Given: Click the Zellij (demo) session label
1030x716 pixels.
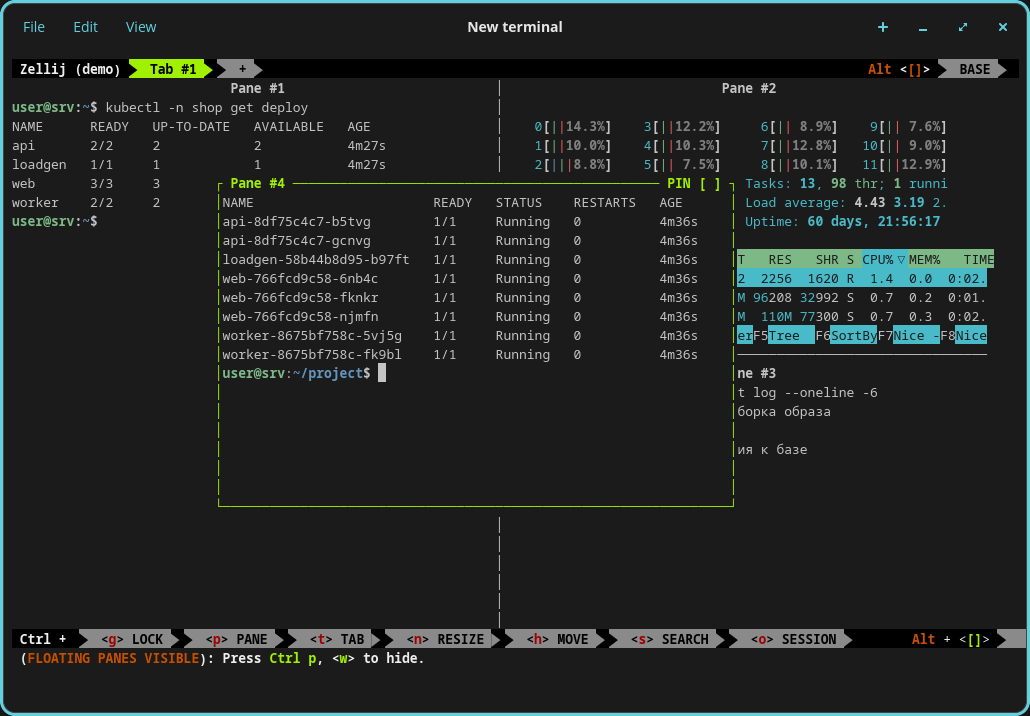Looking at the screenshot, I should 70,69.
